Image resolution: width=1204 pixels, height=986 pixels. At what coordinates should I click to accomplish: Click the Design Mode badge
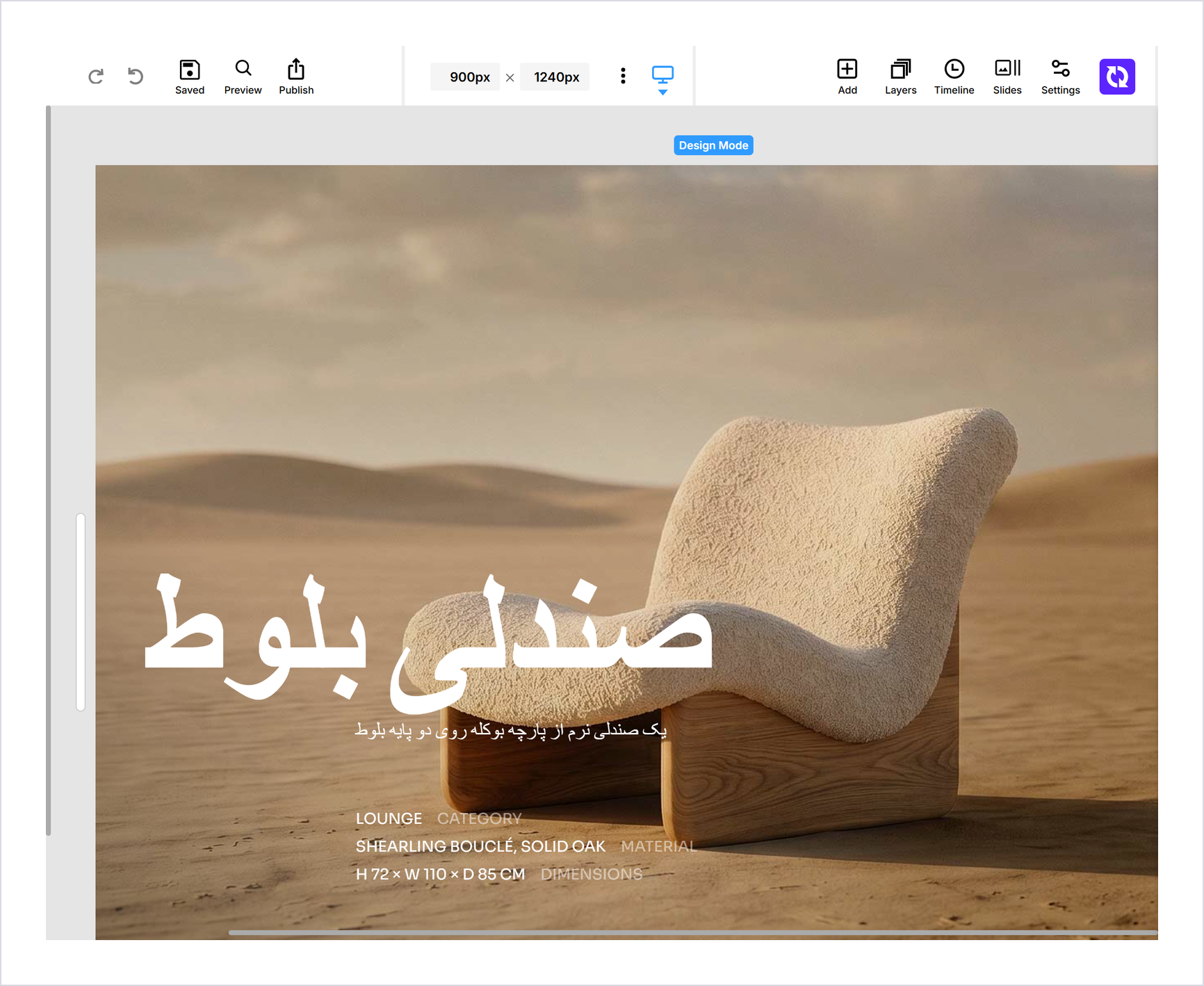(x=713, y=145)
